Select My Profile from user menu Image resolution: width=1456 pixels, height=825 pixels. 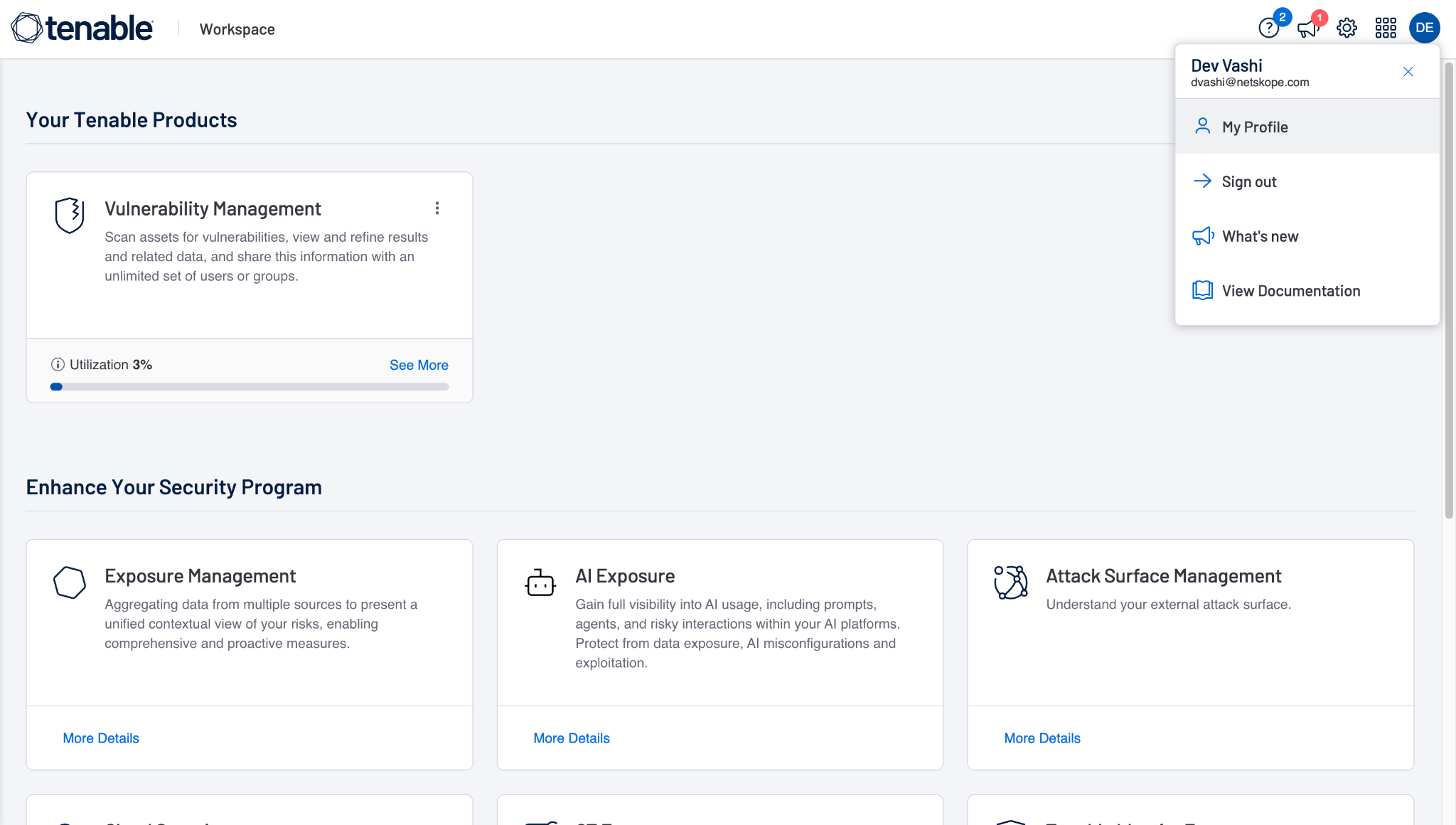1307,127
